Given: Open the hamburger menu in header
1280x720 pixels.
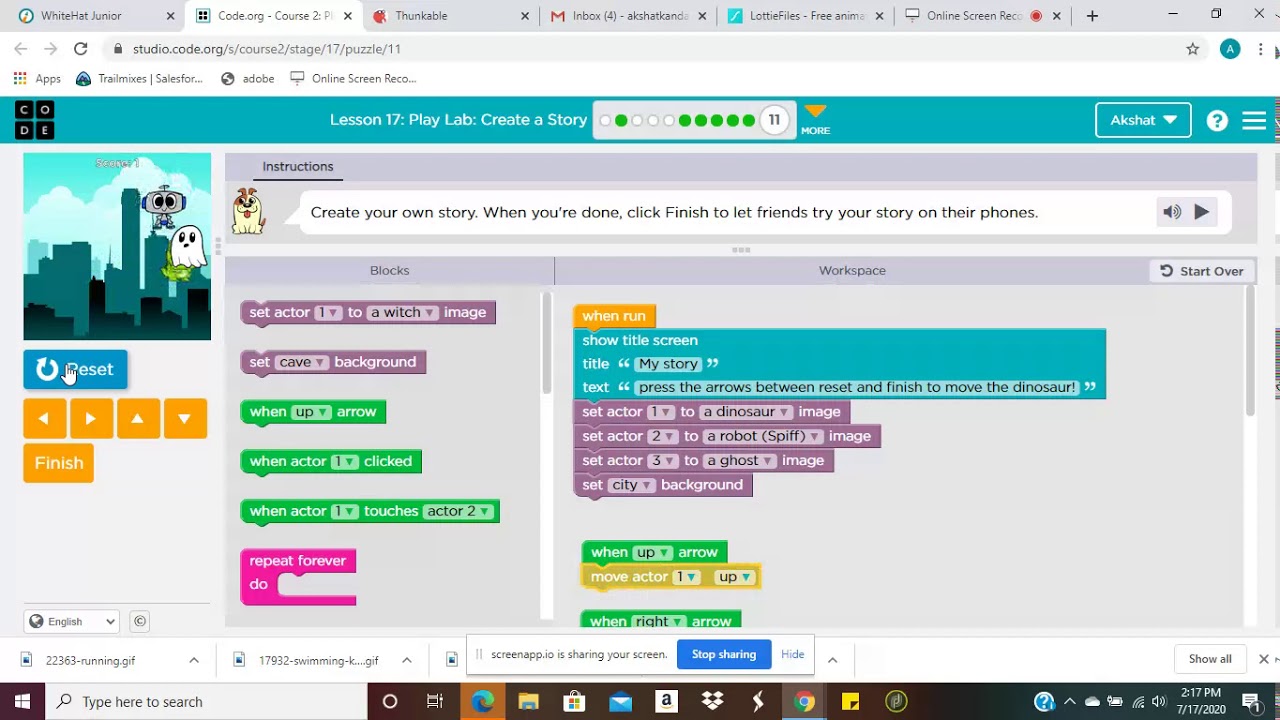Looking at the screenshot, I should pyautogui.click(x=1254, y=120).
